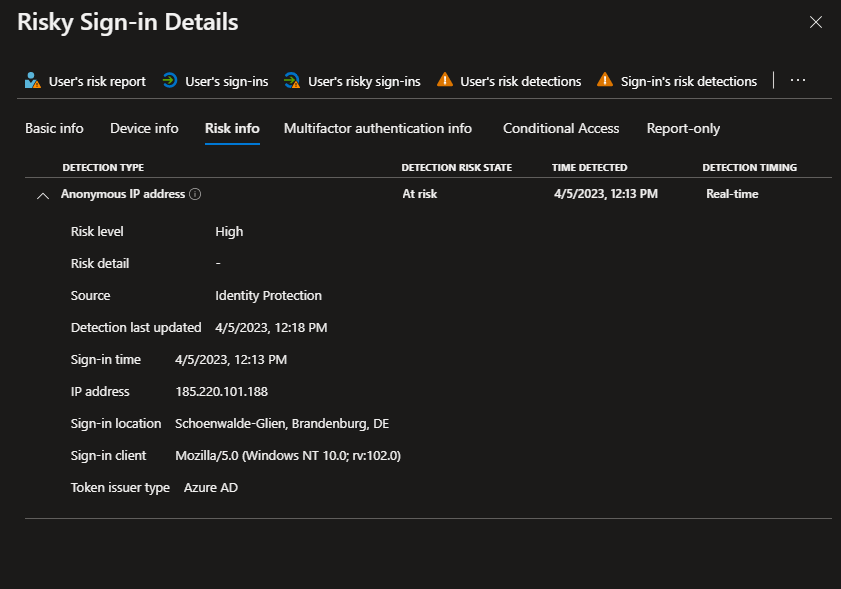Click info icon beside Anonymous IP address
The height and width of the screenshot is (589, 841).
pyautogui.click(x=195, y=195)
